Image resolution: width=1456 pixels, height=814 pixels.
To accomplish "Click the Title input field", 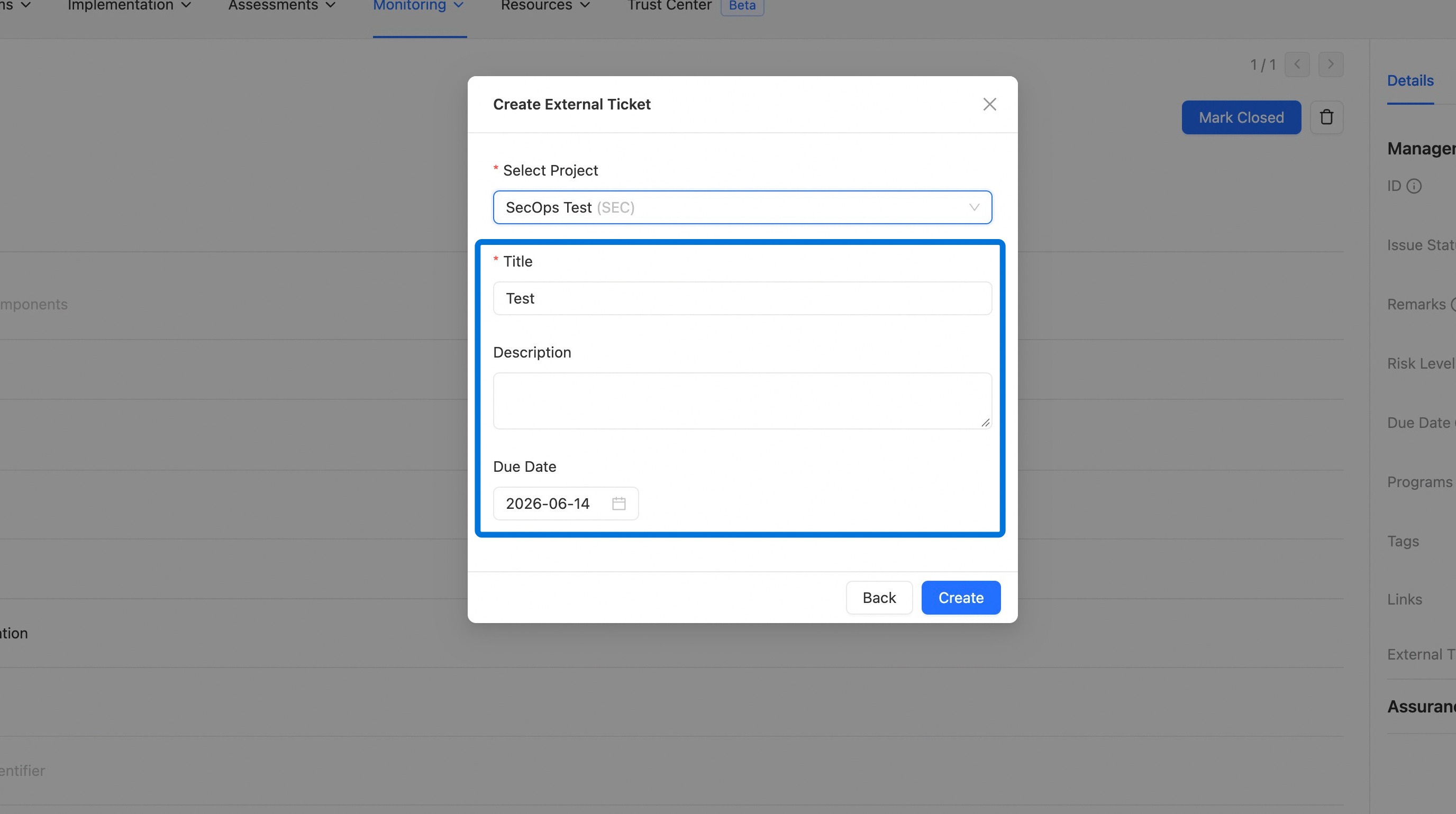I will coord(742,298).
